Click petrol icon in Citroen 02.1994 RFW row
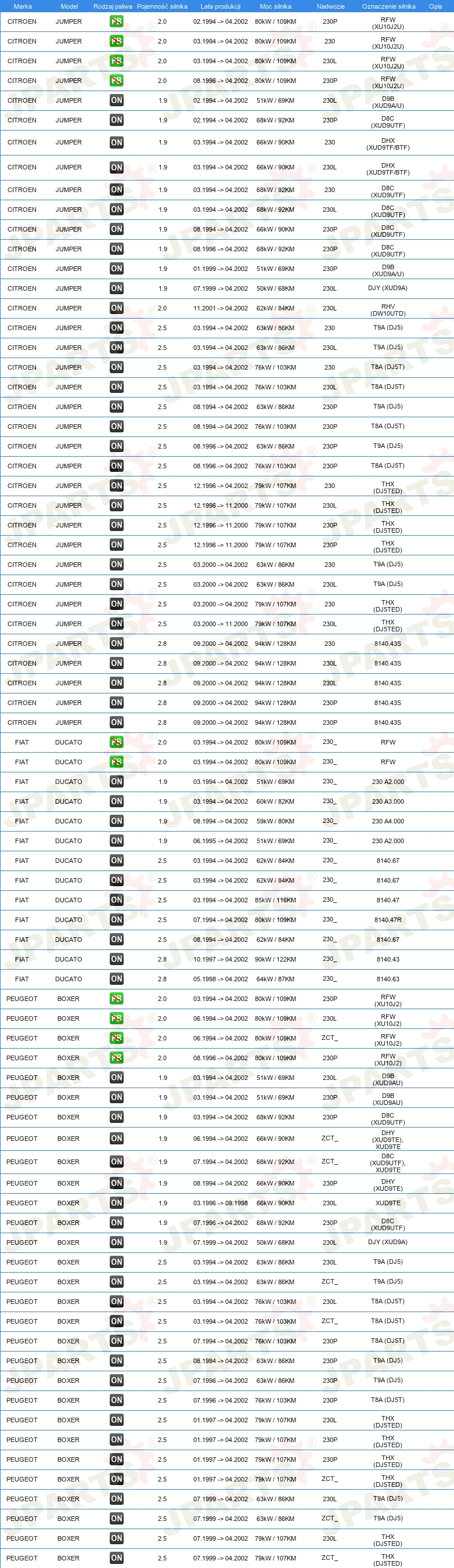This screenshot has height=1568, width=454. click(x=116, y=21)
